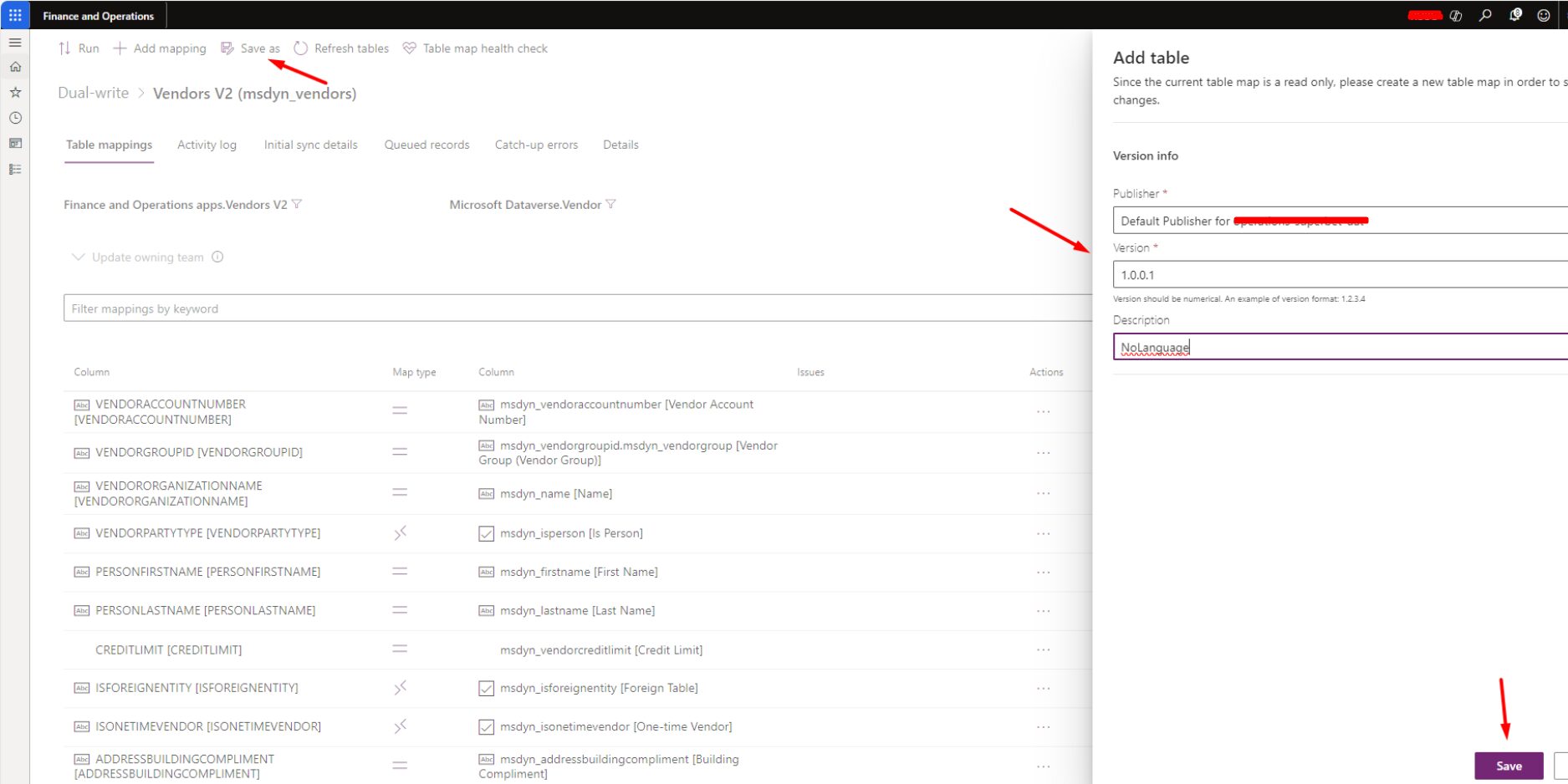Open actions menu for CREDITLIMIT row
The image size is (1568, 784).
1043,649
